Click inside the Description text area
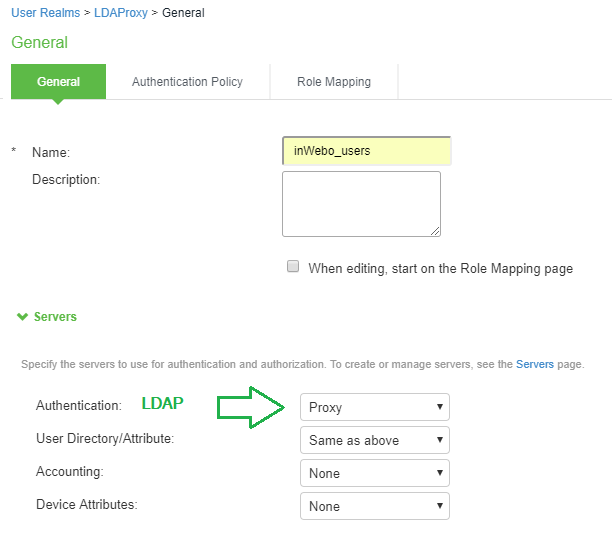This screenshot has height=538, width=612. pyautogui.click(x=361, y=203)
